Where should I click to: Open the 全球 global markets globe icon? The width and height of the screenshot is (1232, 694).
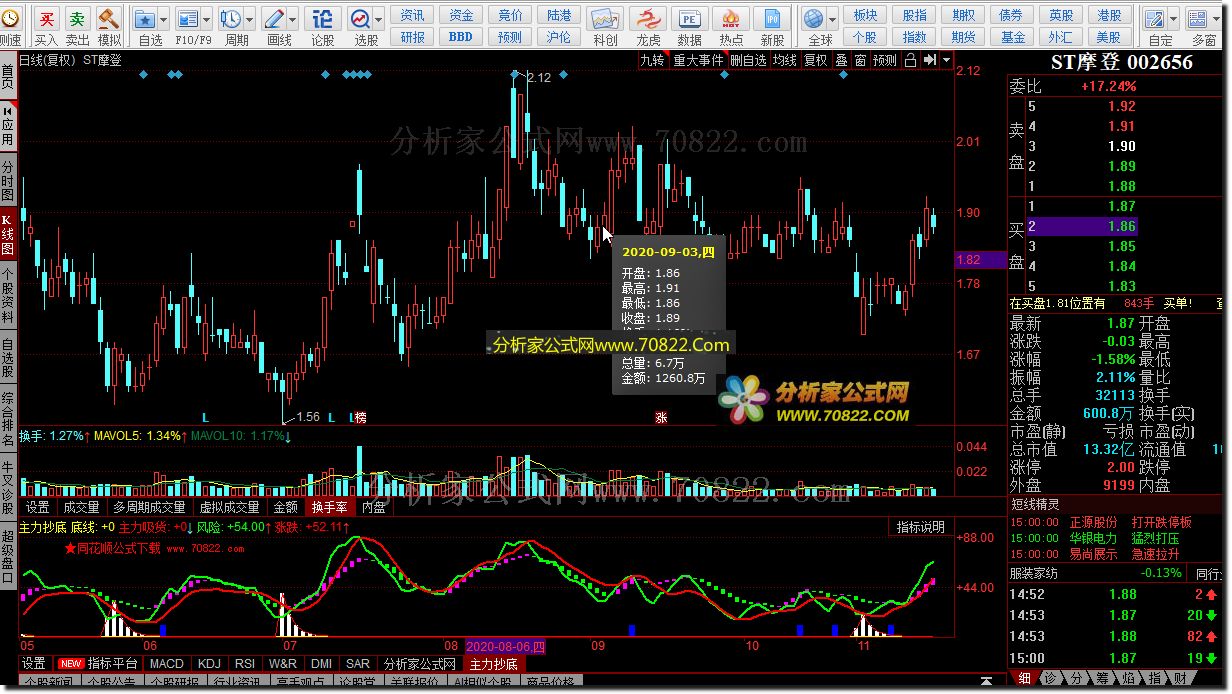pos(814,19)
